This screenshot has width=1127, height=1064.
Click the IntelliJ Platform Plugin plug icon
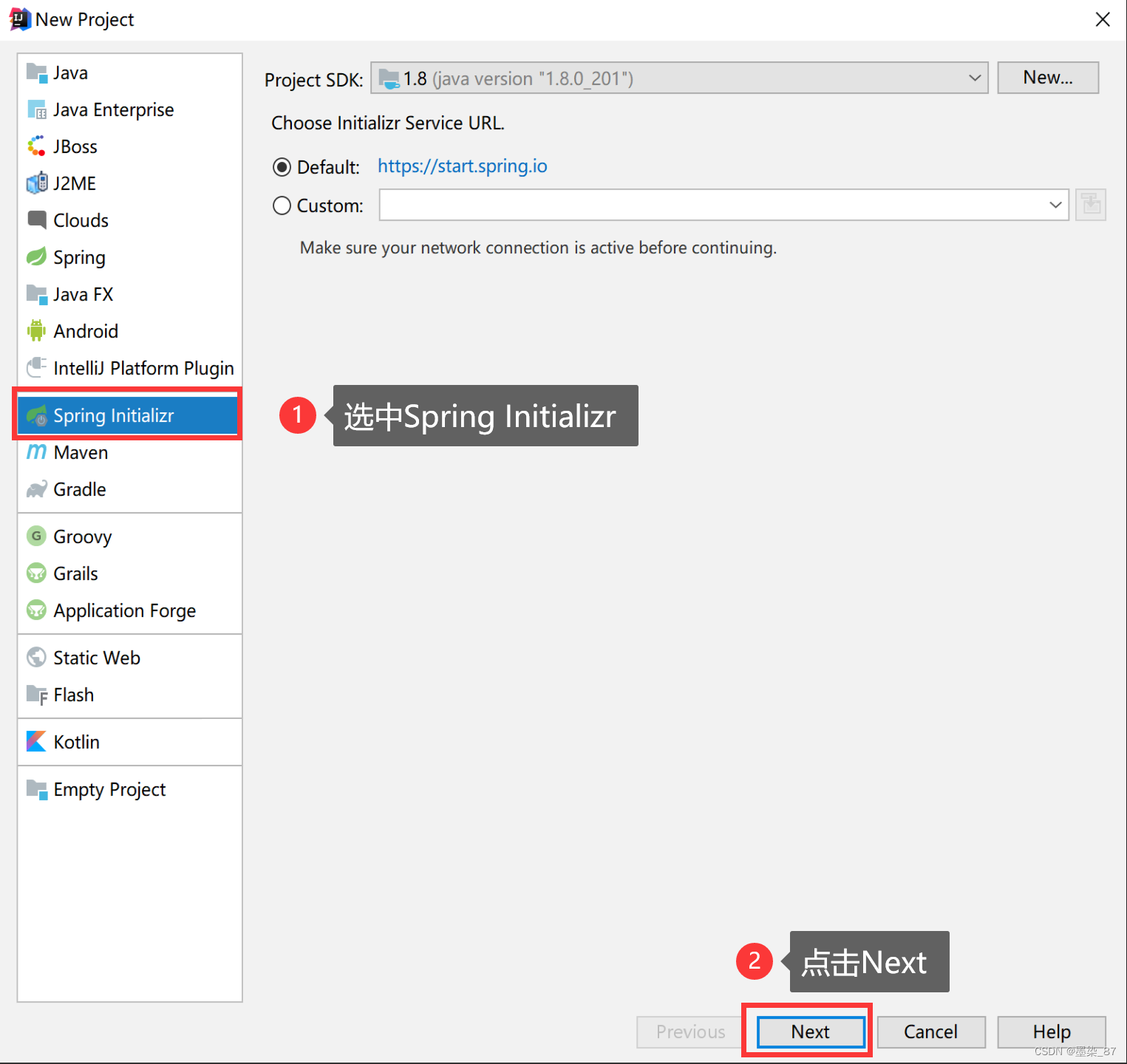click(36, 368)
